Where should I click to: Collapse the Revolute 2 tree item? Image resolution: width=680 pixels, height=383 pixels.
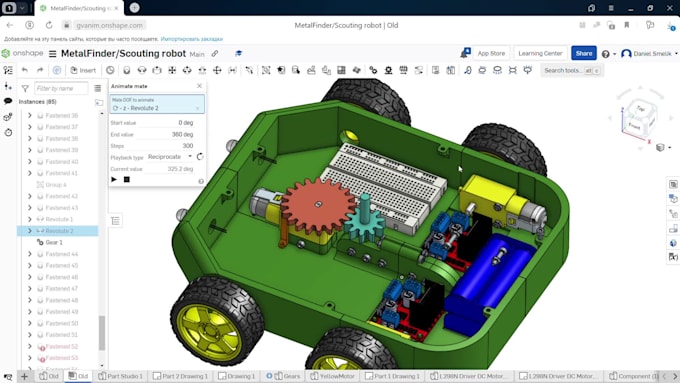(x=29, y=231)
